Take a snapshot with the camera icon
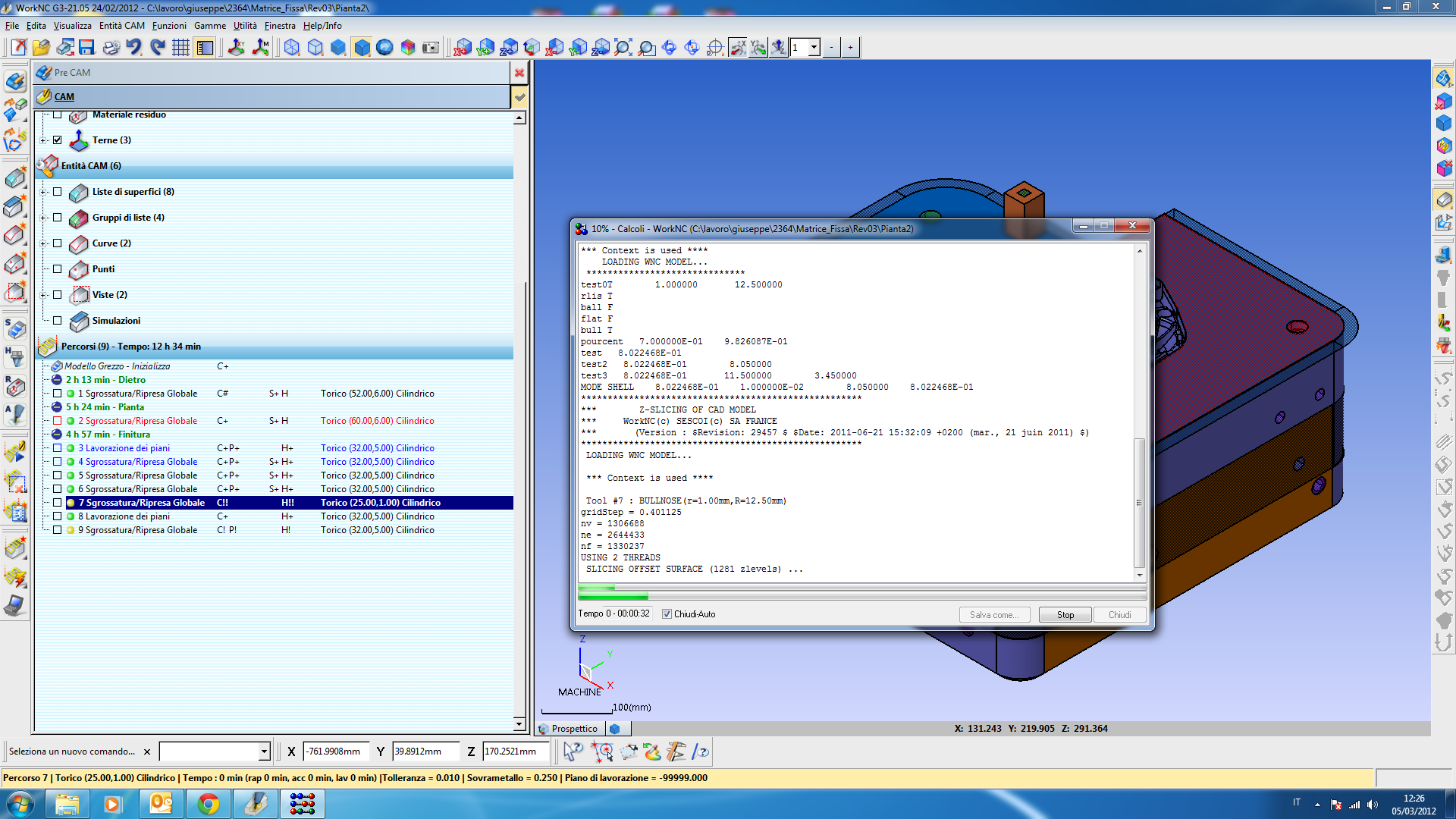This screenshot has width=1456, height=819. [x=431, y=47]
